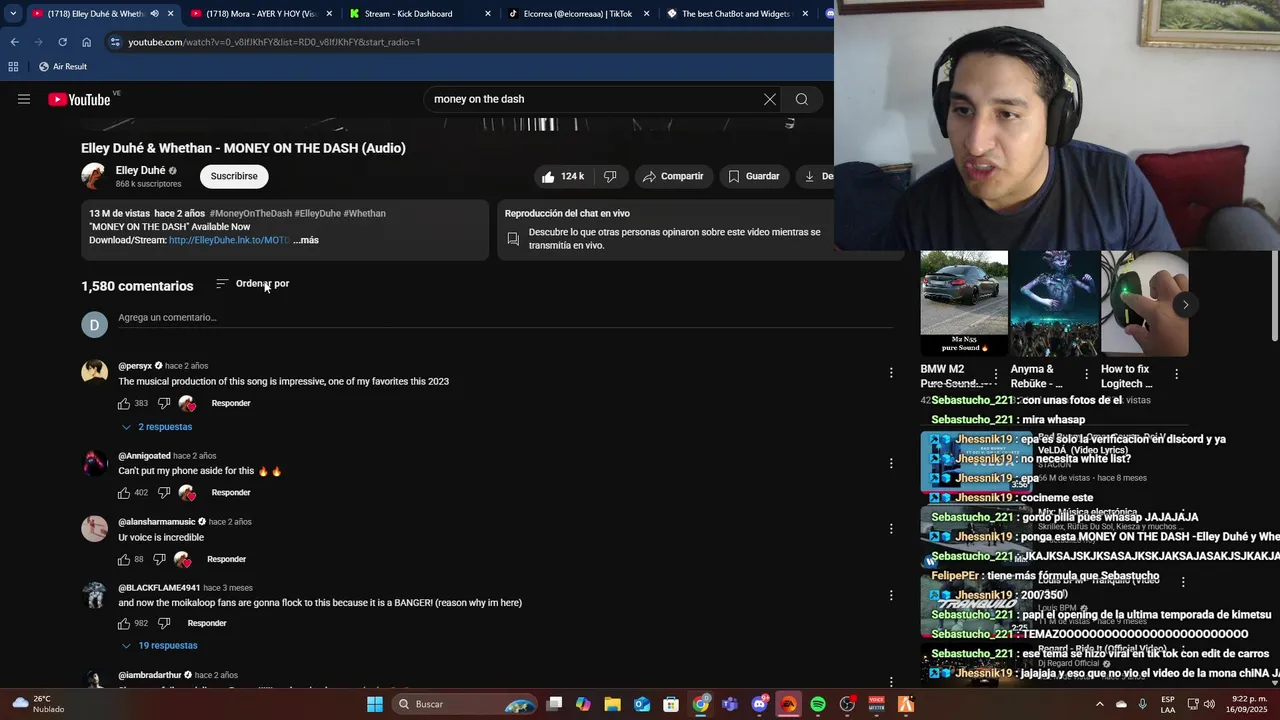Image resolution: width=1280 pixels, height=720 pixels.
Task: Open options for BMW M2 video card
Action: (x=995, y=374)
